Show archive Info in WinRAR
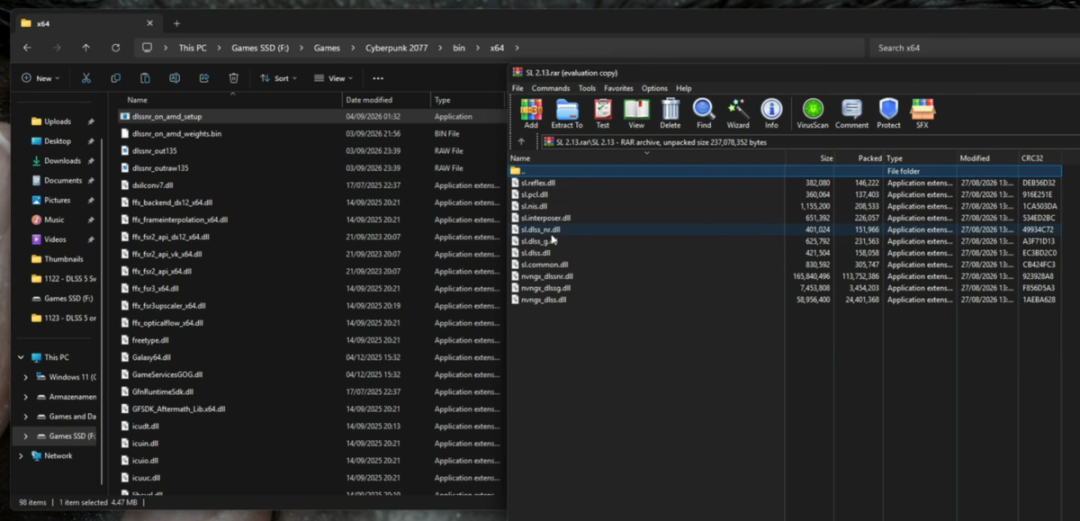This screenshot has width=1080, height=521. click(x=771, y=114)
